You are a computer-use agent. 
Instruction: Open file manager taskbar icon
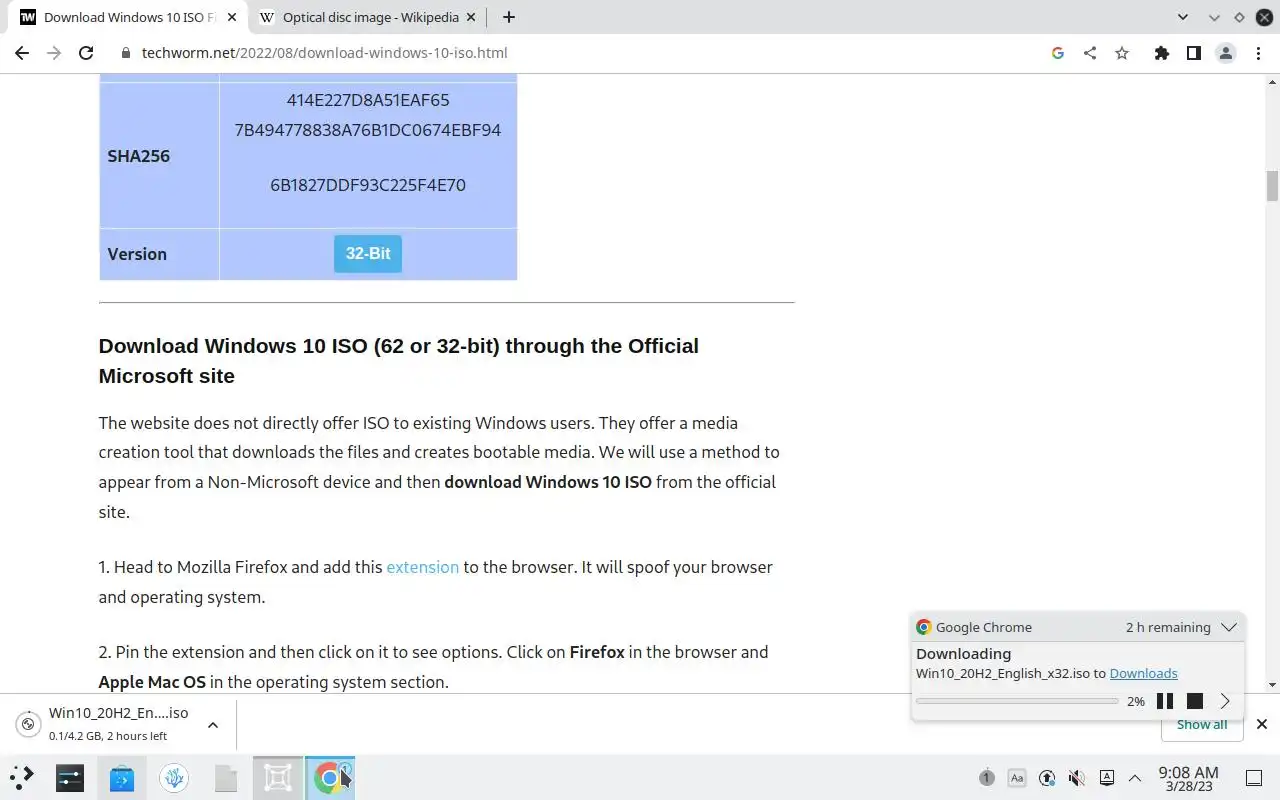click(x=226, y=777)
